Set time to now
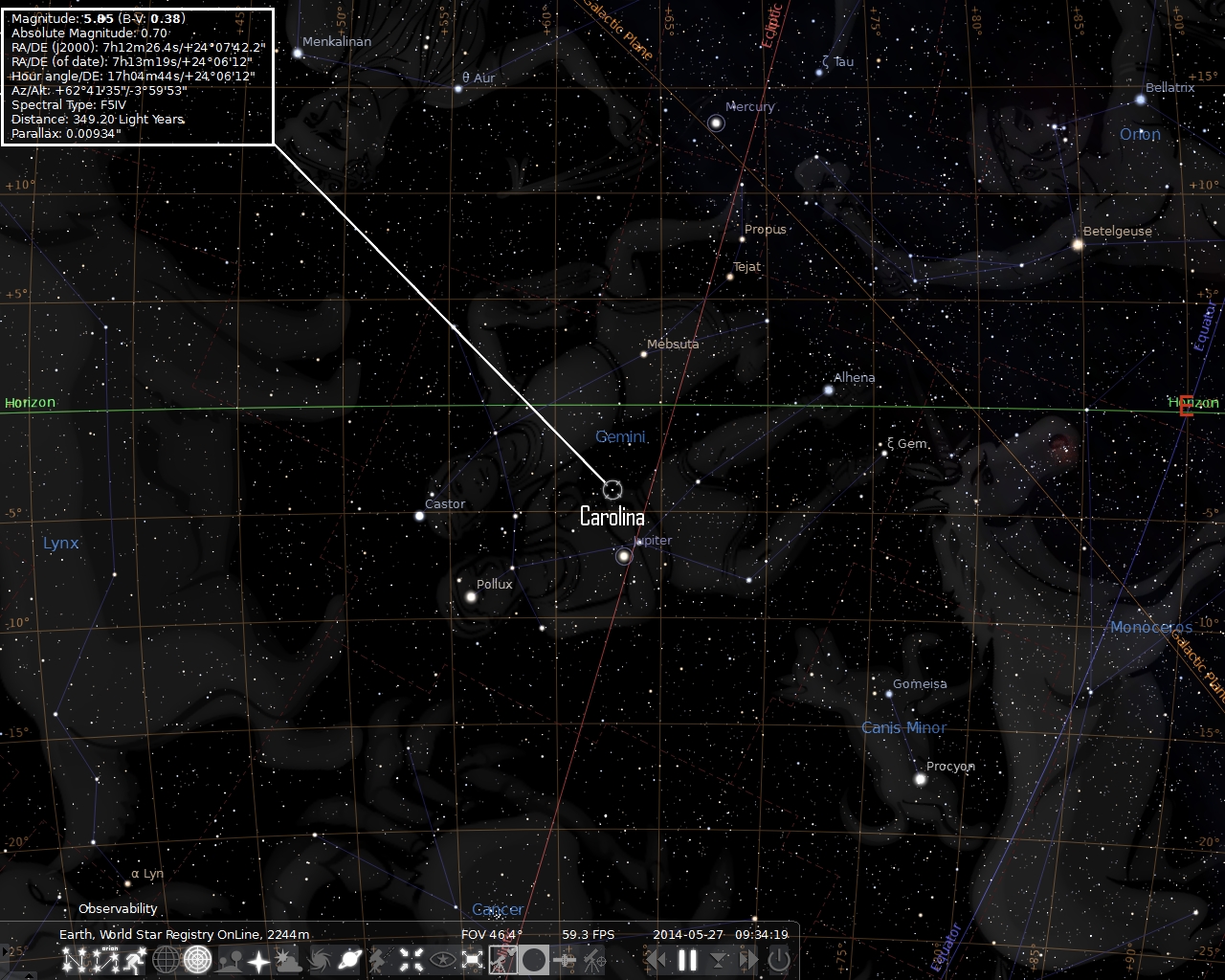1225x980 pixels. tap(718, 960)
